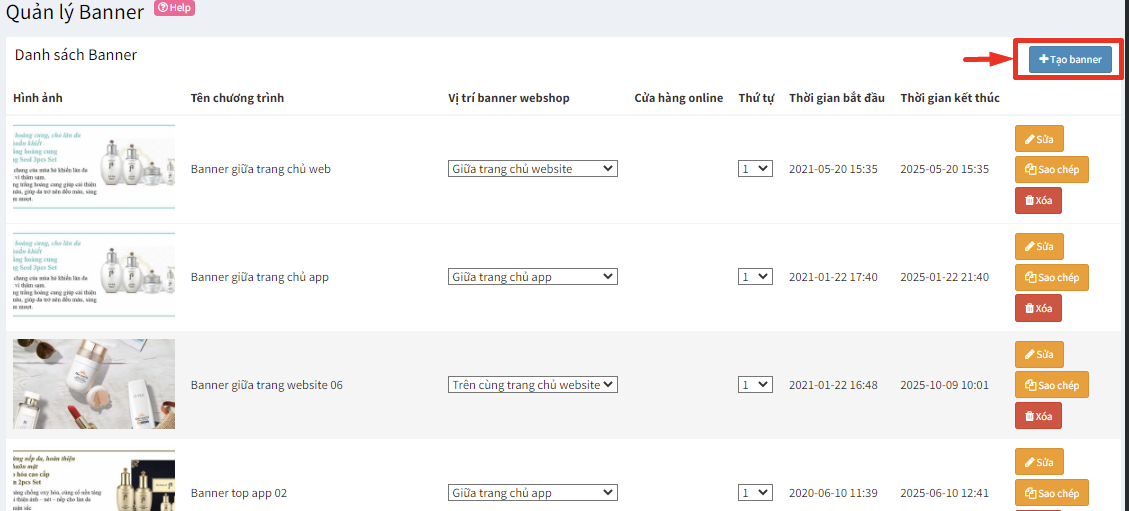
Task: Click Sao chép for Banner giữa trang chủ app
Action: 1051,278
